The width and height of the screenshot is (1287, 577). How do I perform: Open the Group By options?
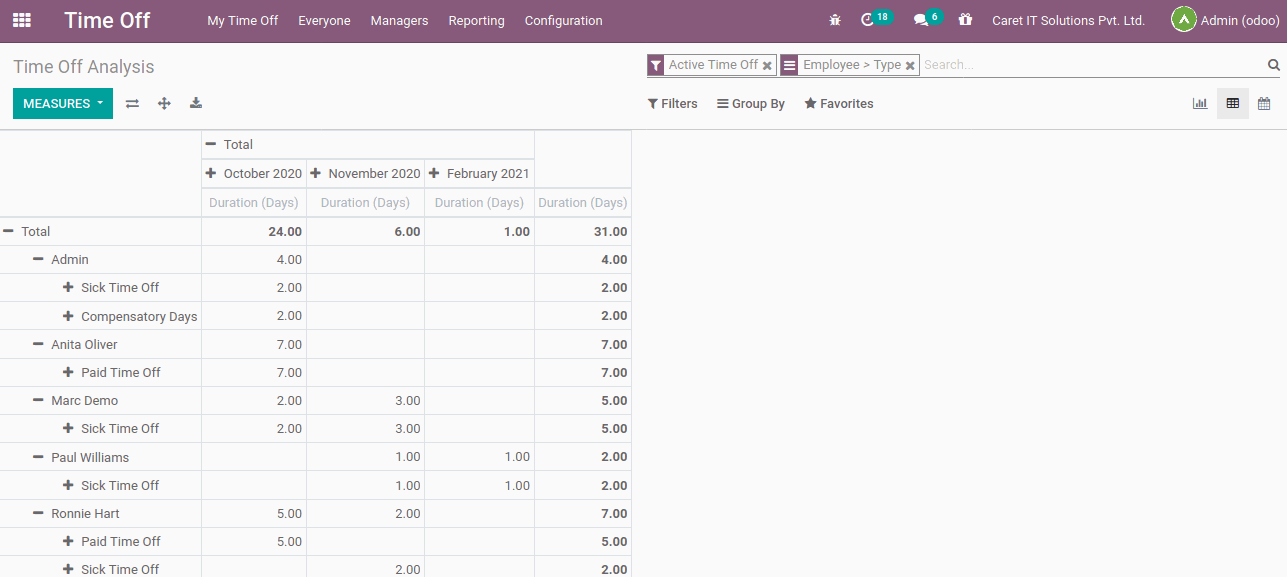click(751, 103)
